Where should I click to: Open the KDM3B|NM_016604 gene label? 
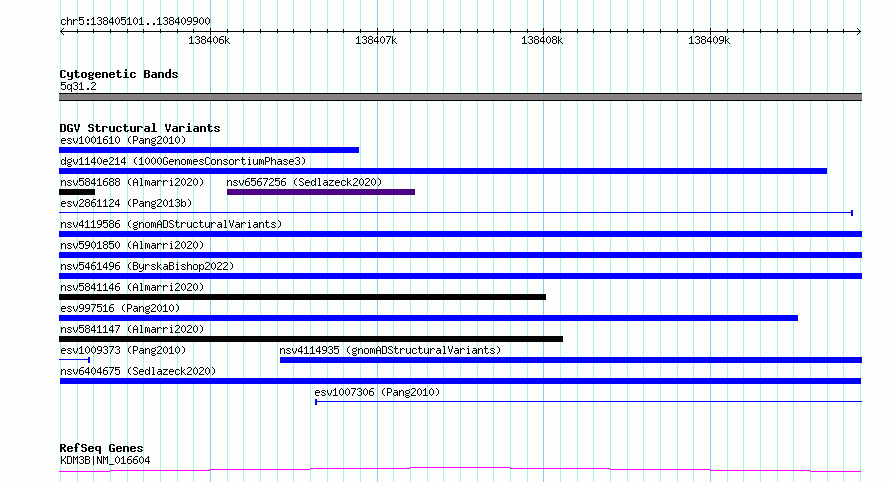coord(105,460)
